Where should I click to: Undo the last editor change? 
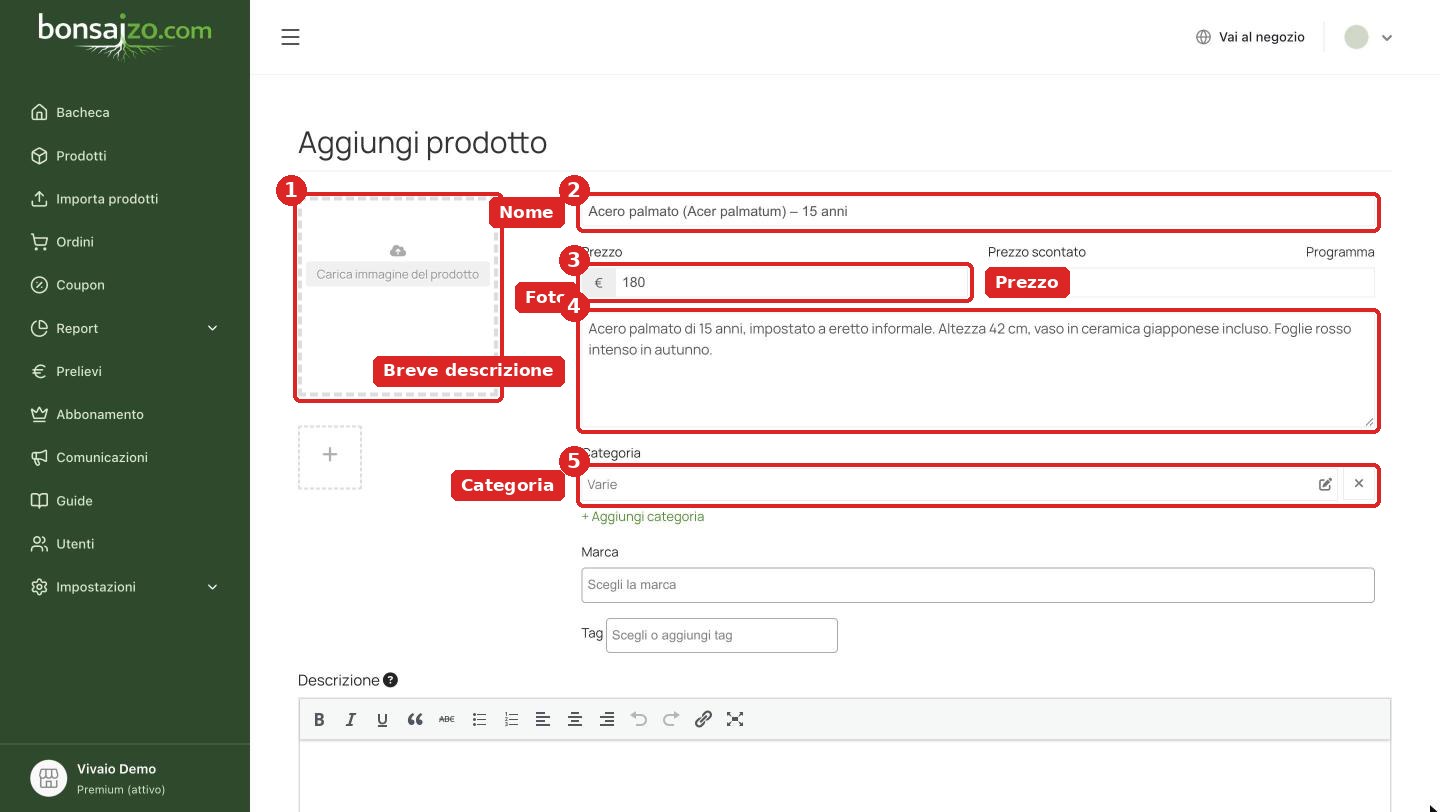(639, 719)
